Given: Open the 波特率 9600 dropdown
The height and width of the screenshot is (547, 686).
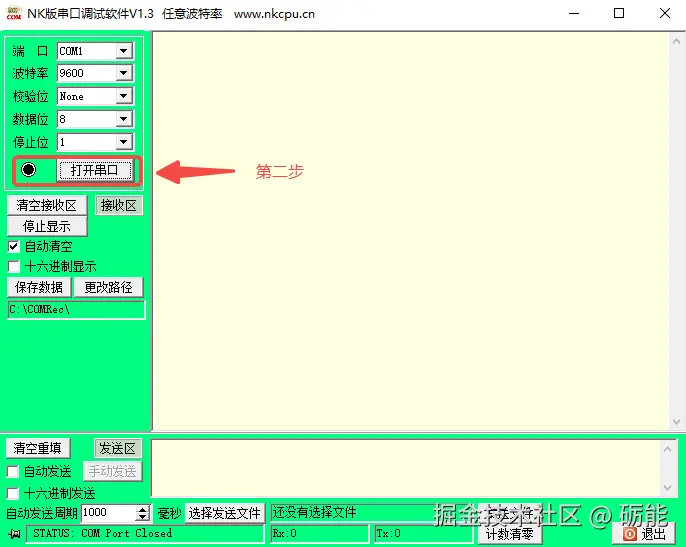Looking at the screenshot, I should coord(124,73).
